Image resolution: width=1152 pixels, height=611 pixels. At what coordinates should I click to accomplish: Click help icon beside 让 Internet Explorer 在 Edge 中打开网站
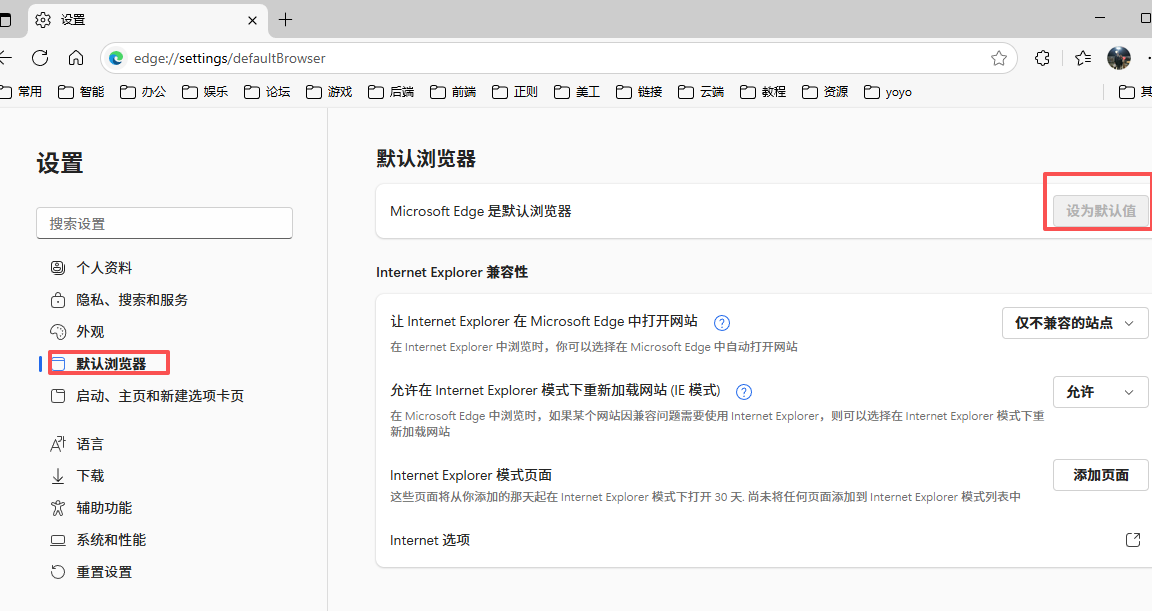pos(722,322)
